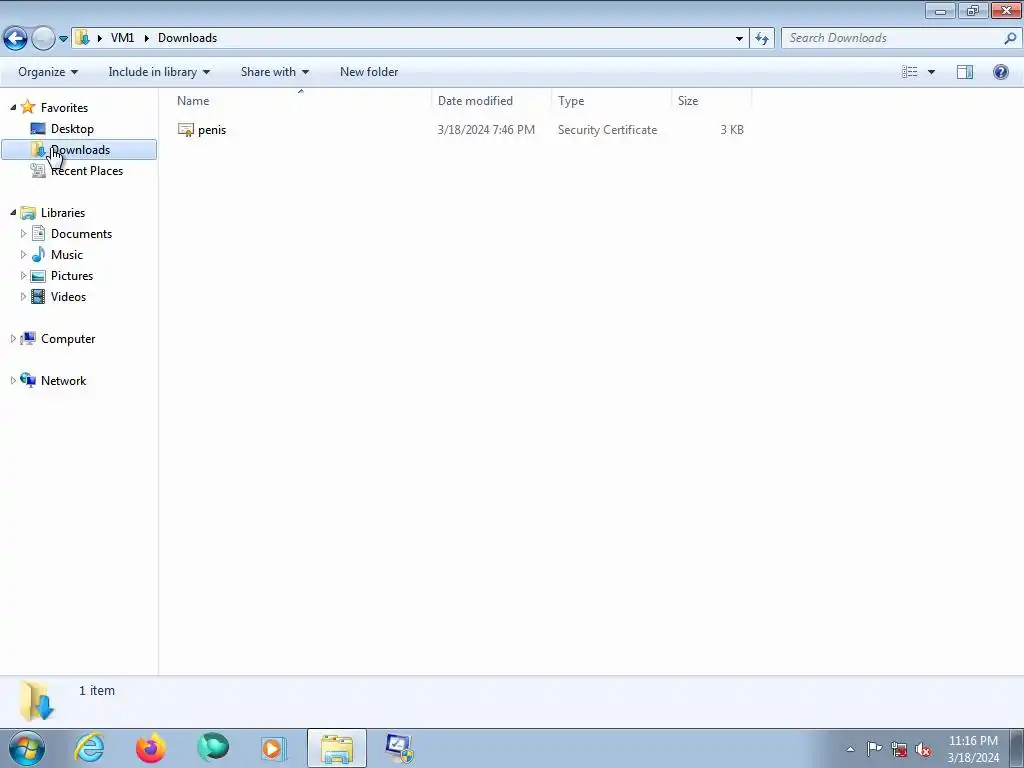Screen dimensions: 1024x768
Task: Open the Music library
Action: tap(67, 255)
